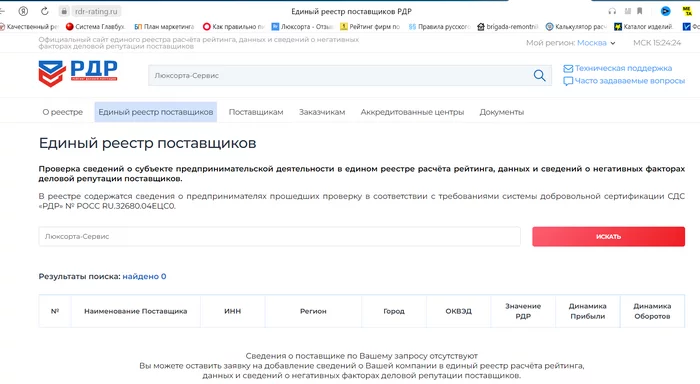Viewport: 700px width, 384px height.
Task: Click the bookmark icon in browser toolbar
Action: pos(640,11)
